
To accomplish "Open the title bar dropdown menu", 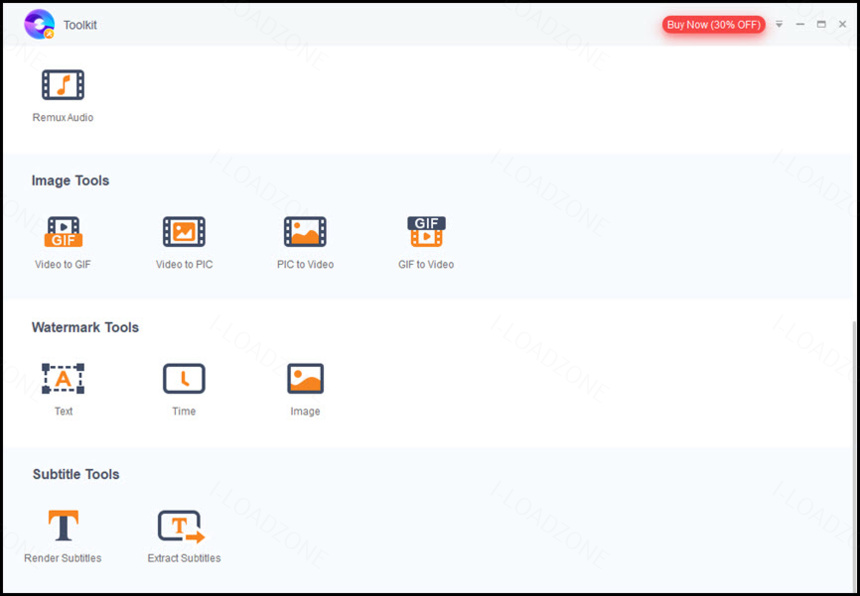I will click(x=779, y=25).
